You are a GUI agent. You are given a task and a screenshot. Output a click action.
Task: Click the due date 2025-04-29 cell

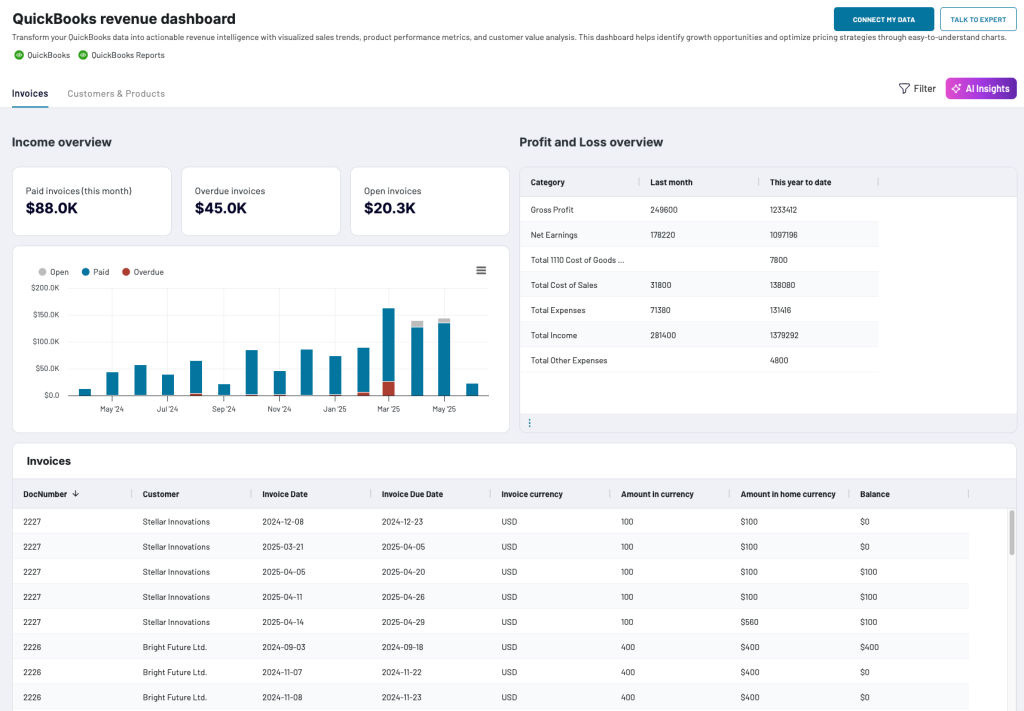click(403, 622)
